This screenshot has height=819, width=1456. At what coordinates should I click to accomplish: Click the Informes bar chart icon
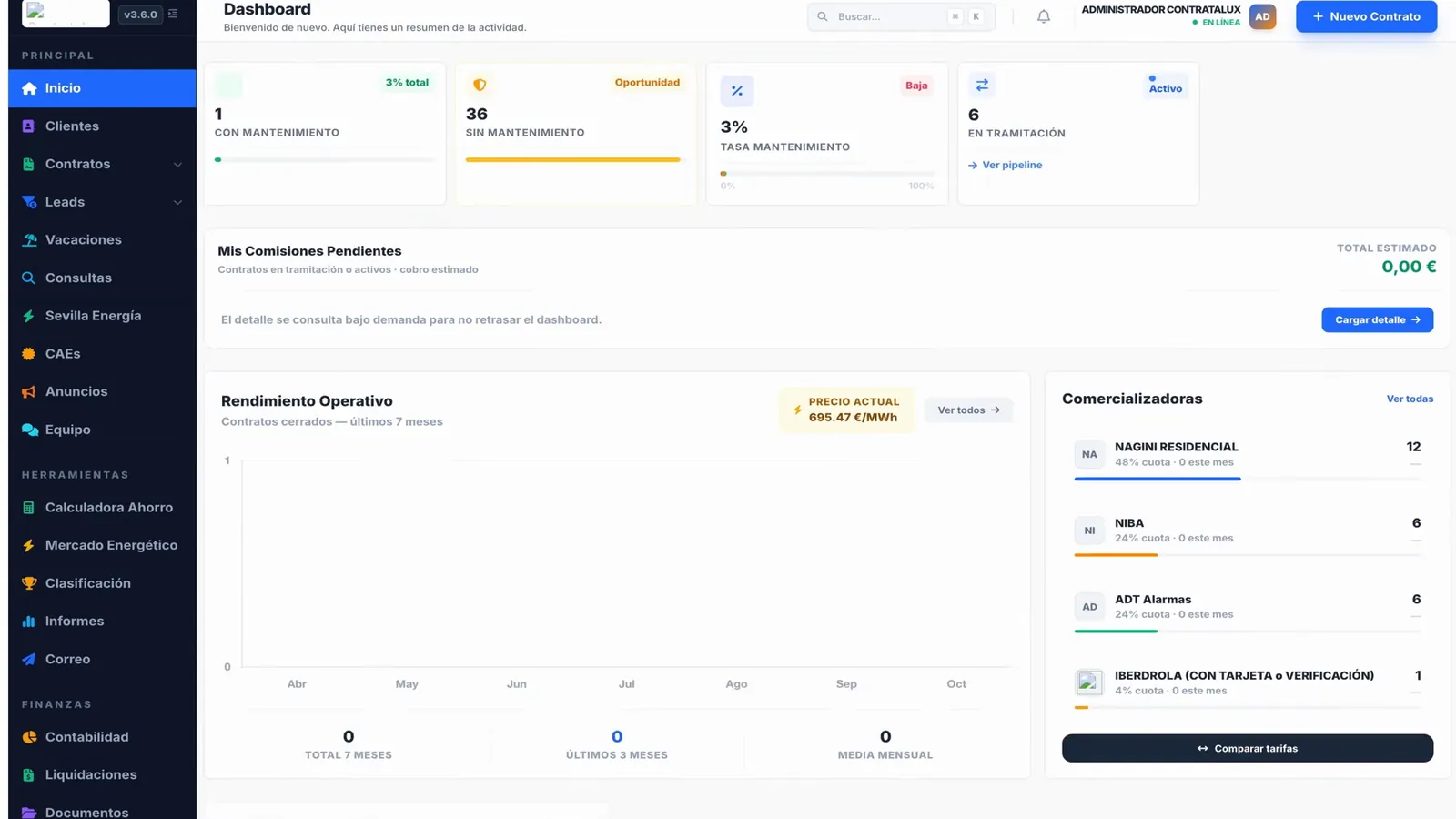click(29, 622)
